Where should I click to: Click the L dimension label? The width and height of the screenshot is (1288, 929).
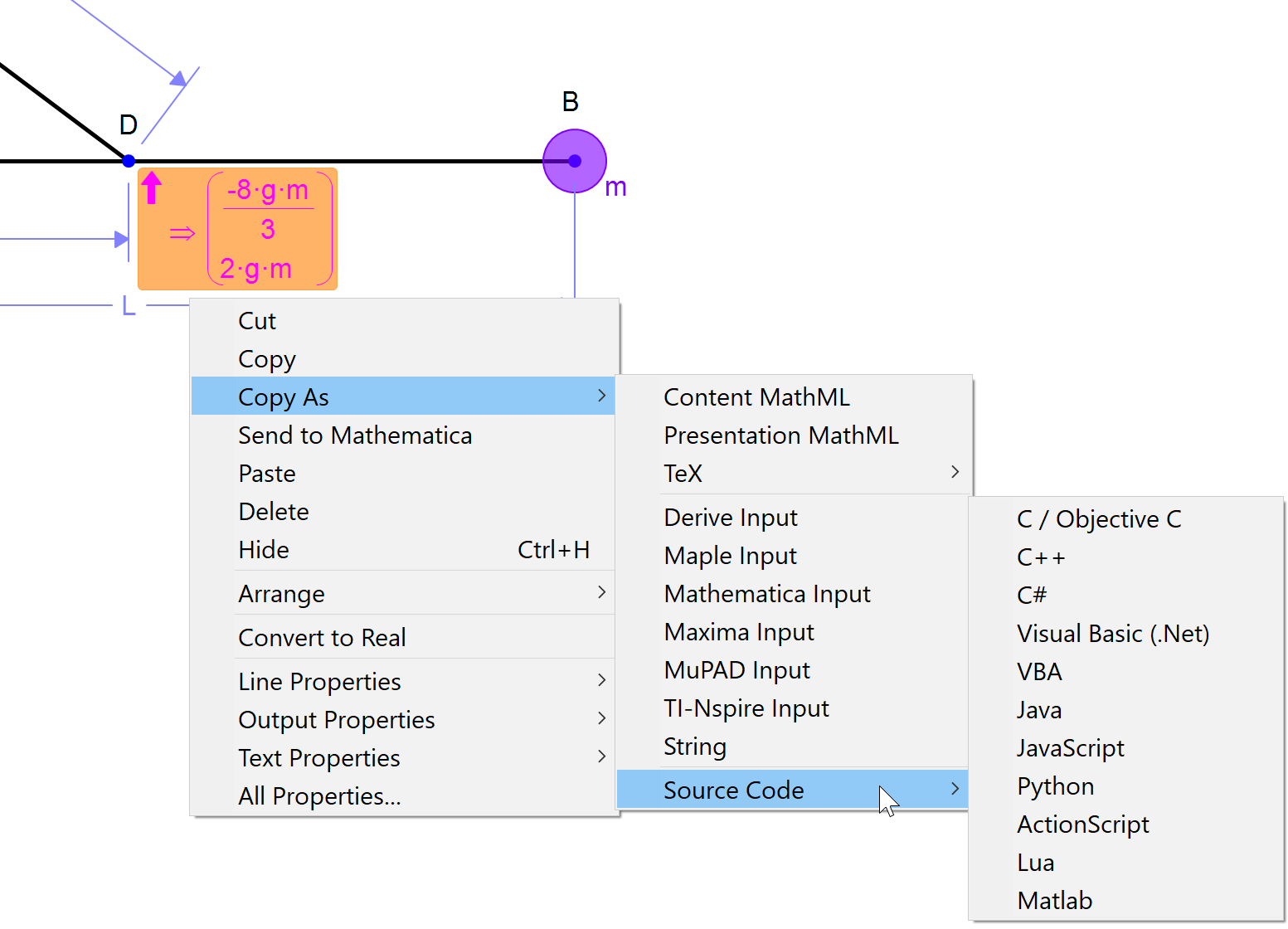point(129,306)
